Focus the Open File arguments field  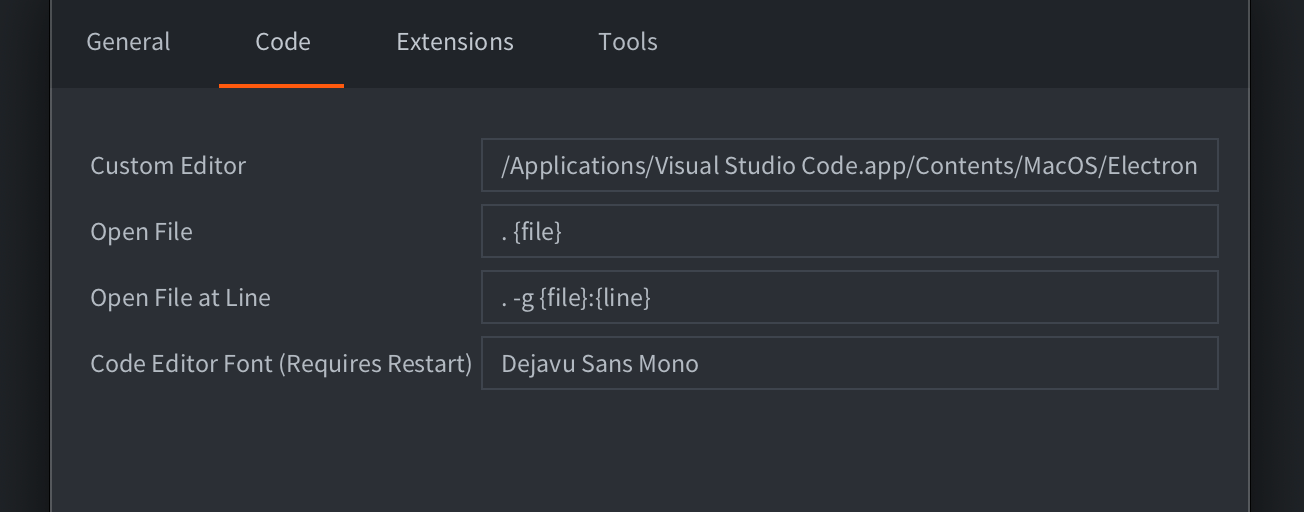pyautogui.click(x=849, y=231)
